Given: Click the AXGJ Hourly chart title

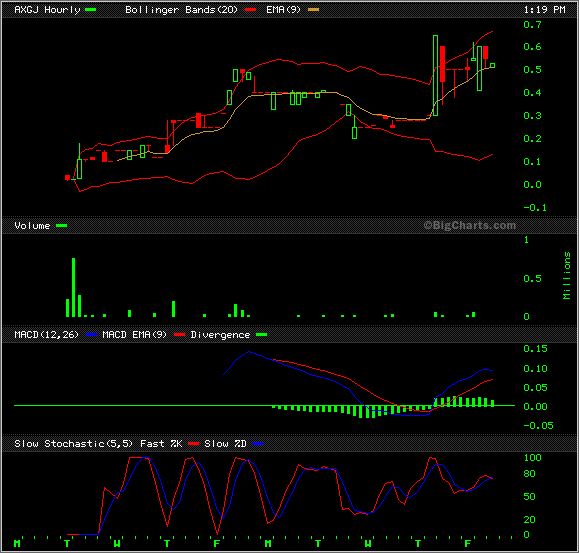Looking at the screenshot, I should pos(47,10).
